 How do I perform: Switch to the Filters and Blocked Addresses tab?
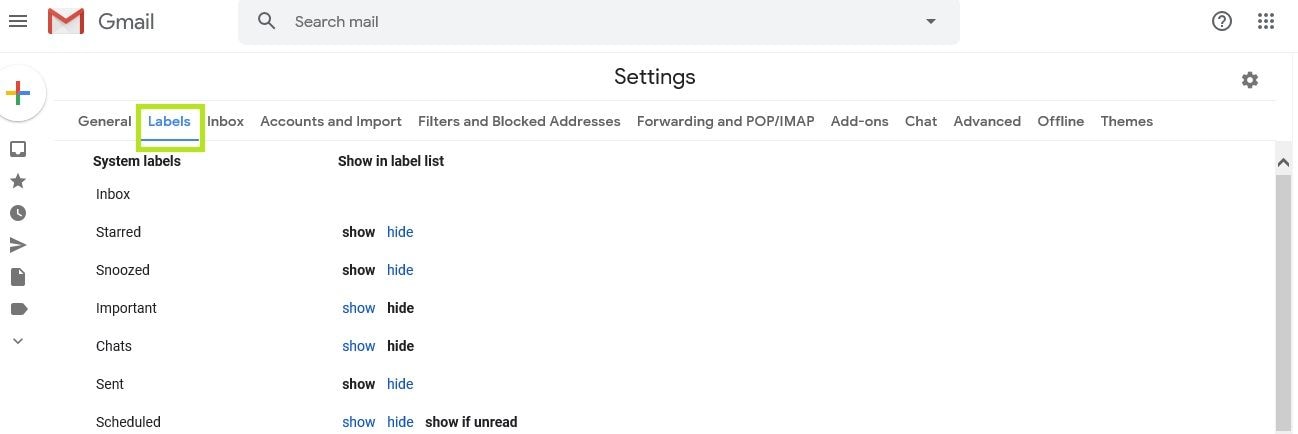(x=519, y=121)
